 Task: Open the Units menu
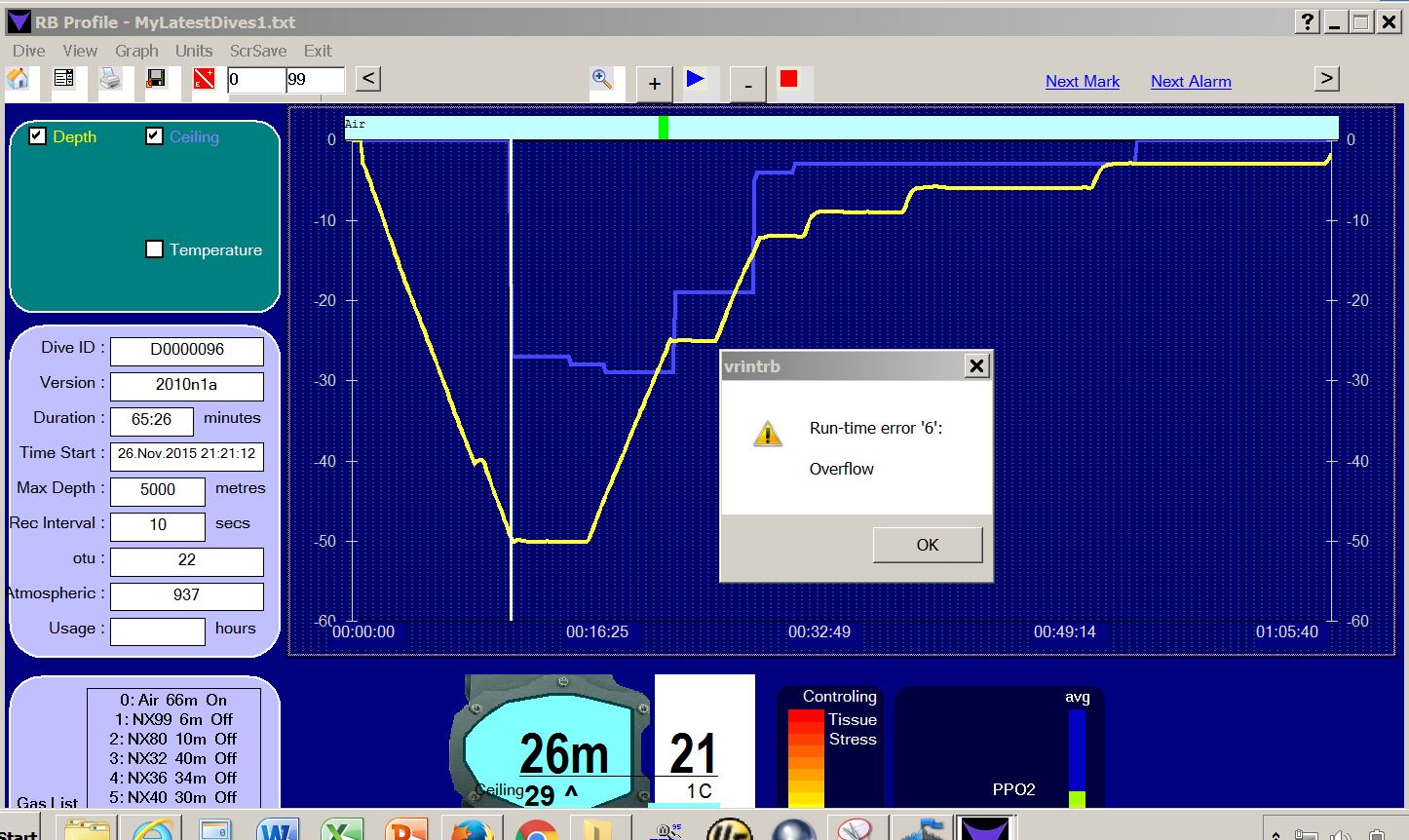click(x=194, y=51)
